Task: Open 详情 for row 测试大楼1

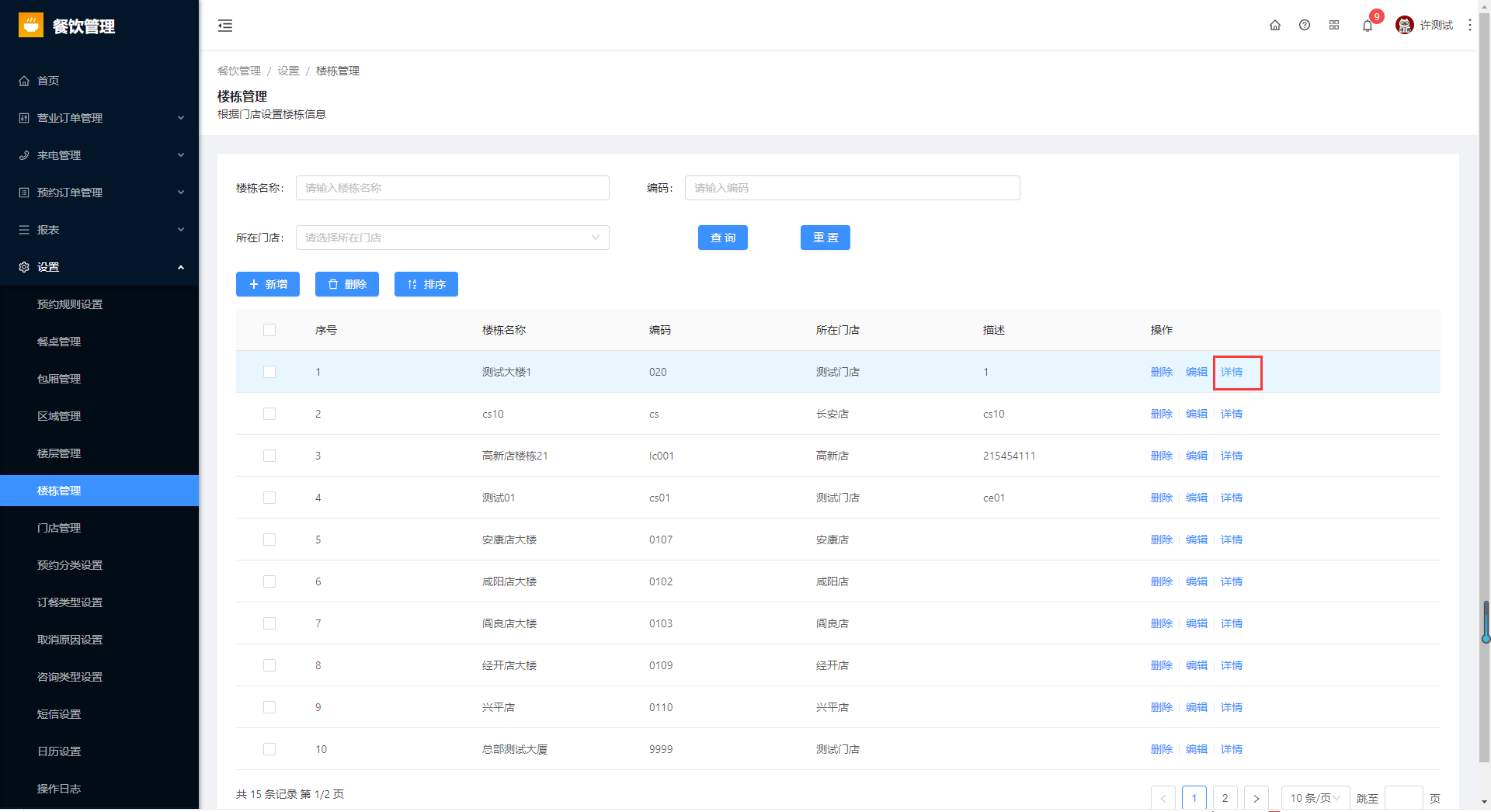Action: click(x=1232, y=372)
